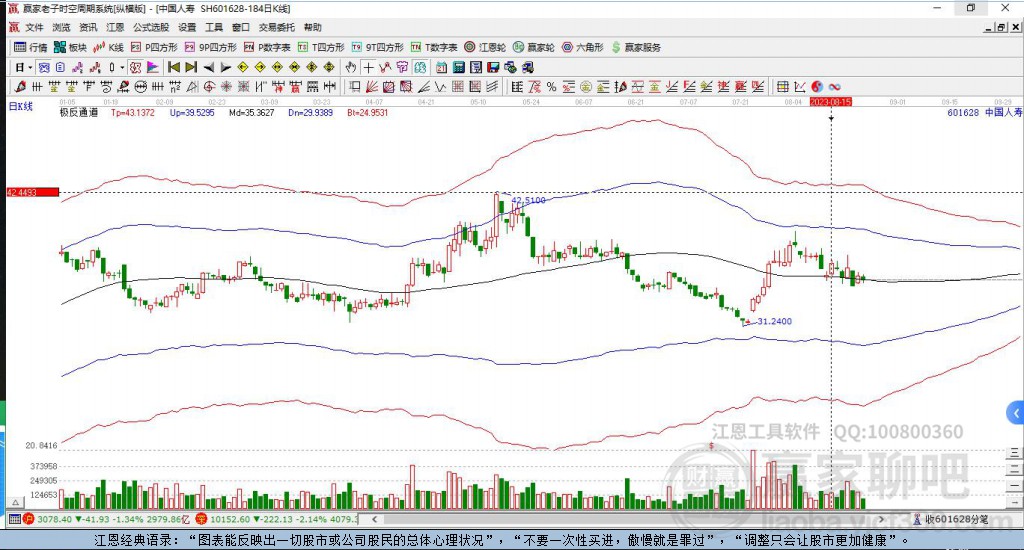The image size is (1024, 550).
Task: Click the 601628 中国人寿 stock label
Action: click(x=984, y=112)
